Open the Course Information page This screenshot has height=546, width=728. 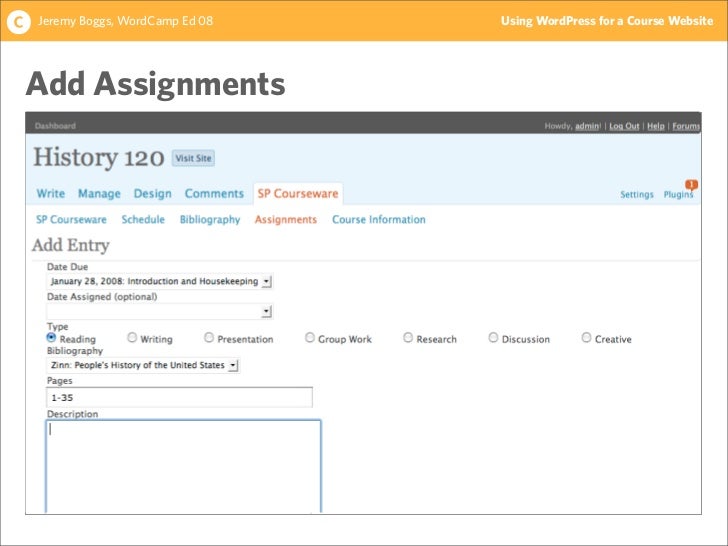pyautogui.click(x=379, y=220)
